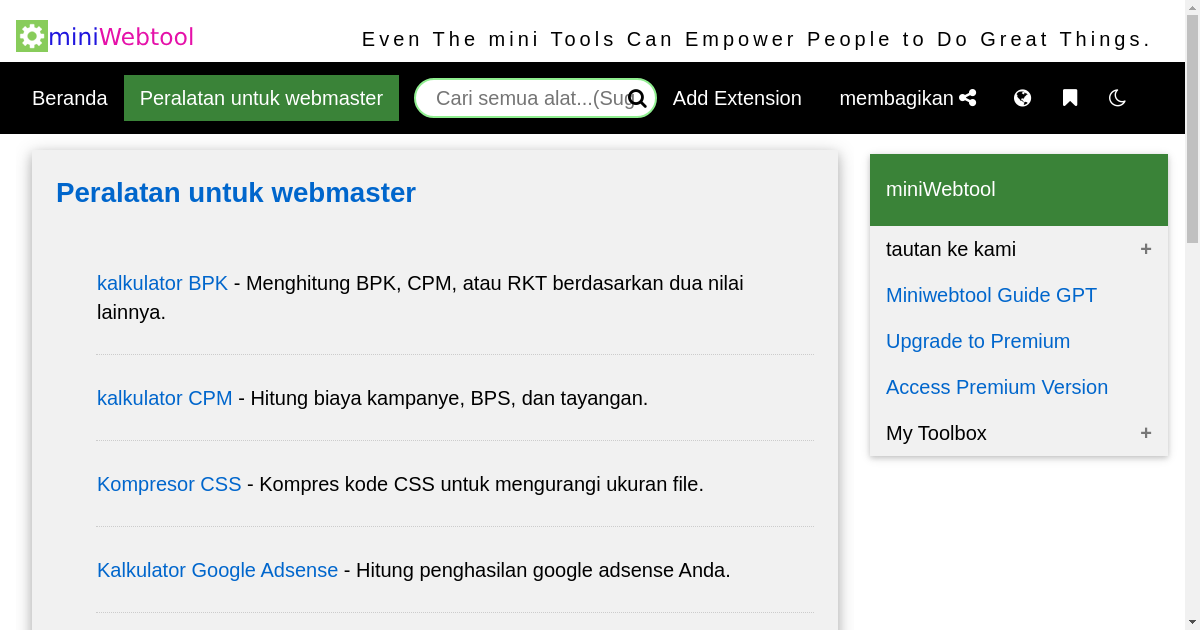The height and width of the screenshot is (630, 1200).
Task: Click the miniWebtool gear logo icon
Action: click(x=32, y=37)
